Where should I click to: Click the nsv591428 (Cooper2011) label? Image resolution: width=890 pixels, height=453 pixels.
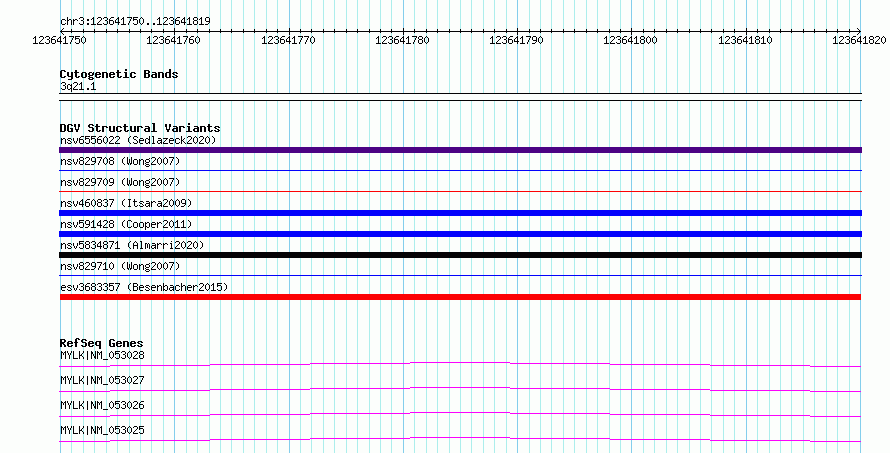(x=126, y=224)
